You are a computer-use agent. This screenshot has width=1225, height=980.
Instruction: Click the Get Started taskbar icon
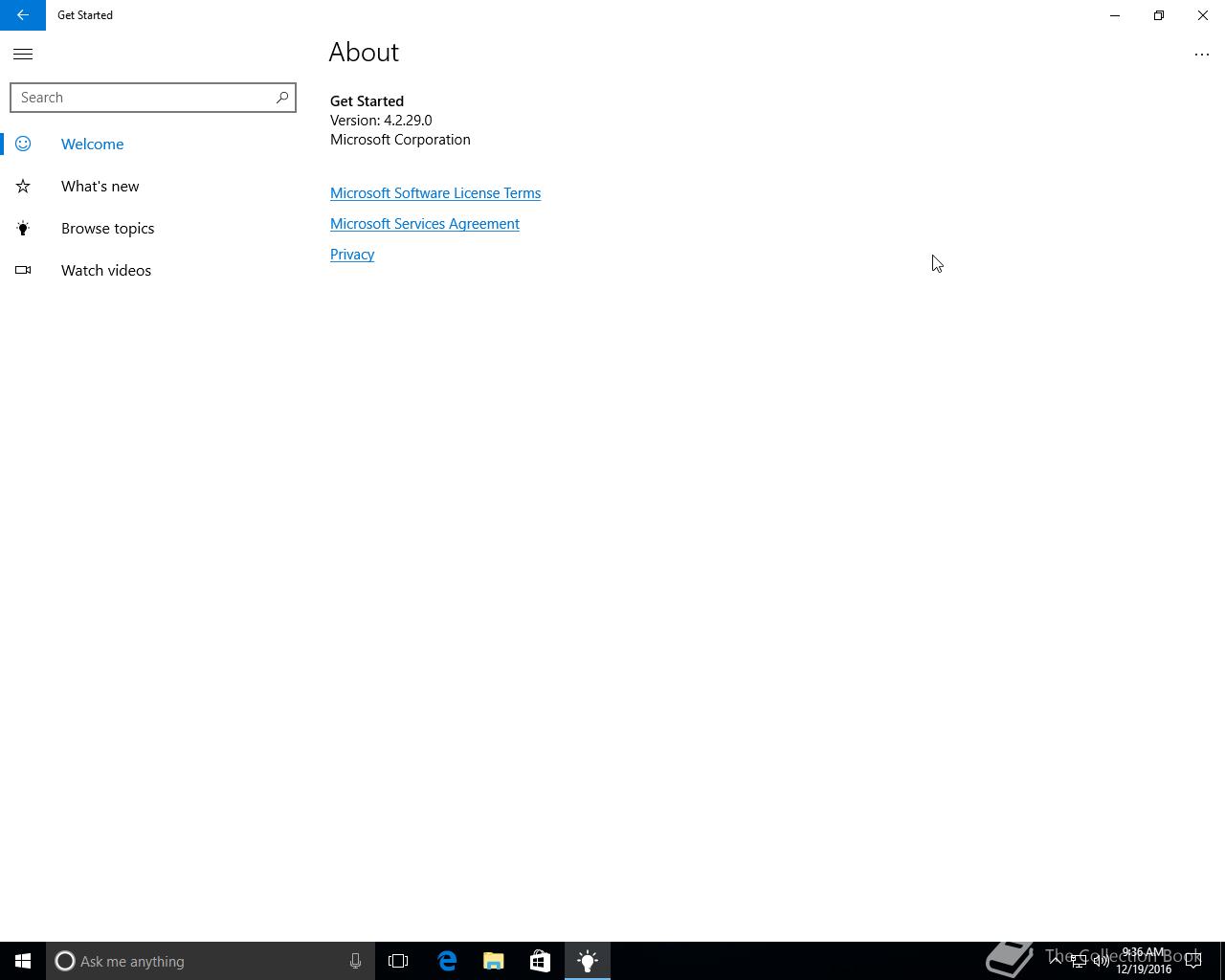click(x=588, y=961)
